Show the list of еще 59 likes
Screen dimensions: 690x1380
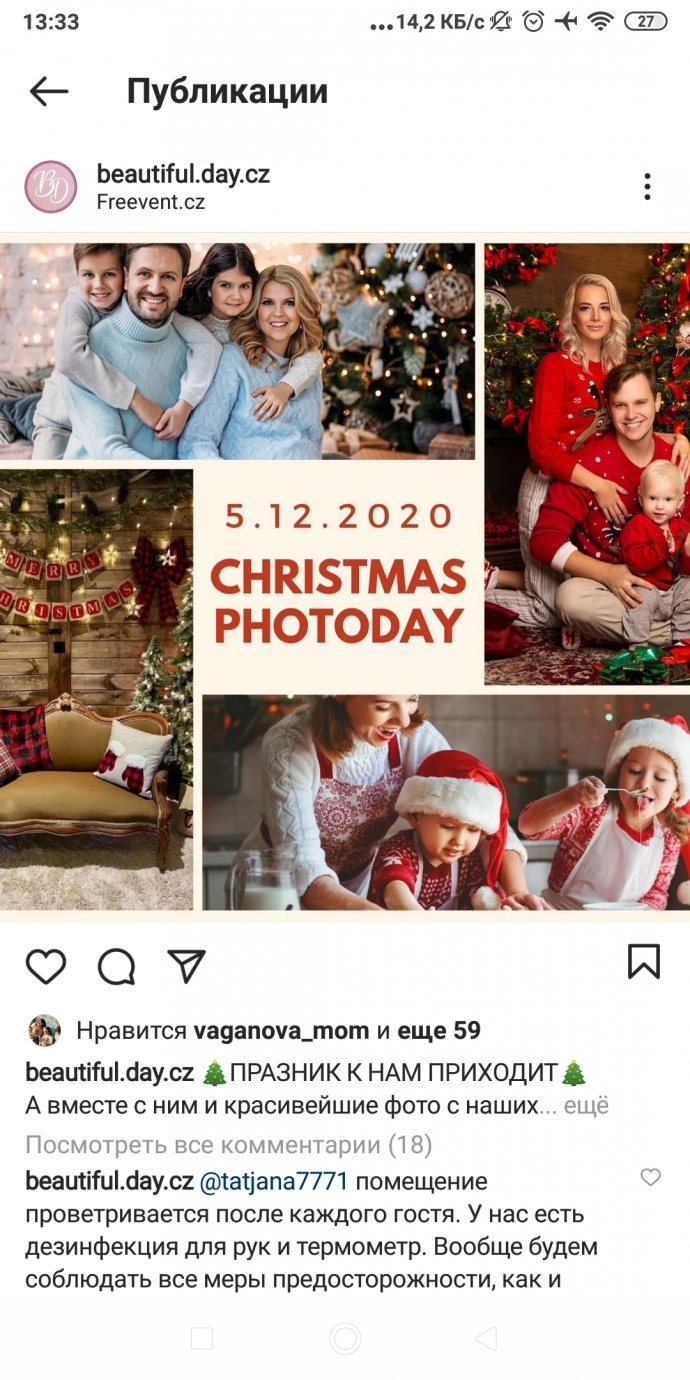(x=439, y=1031)
